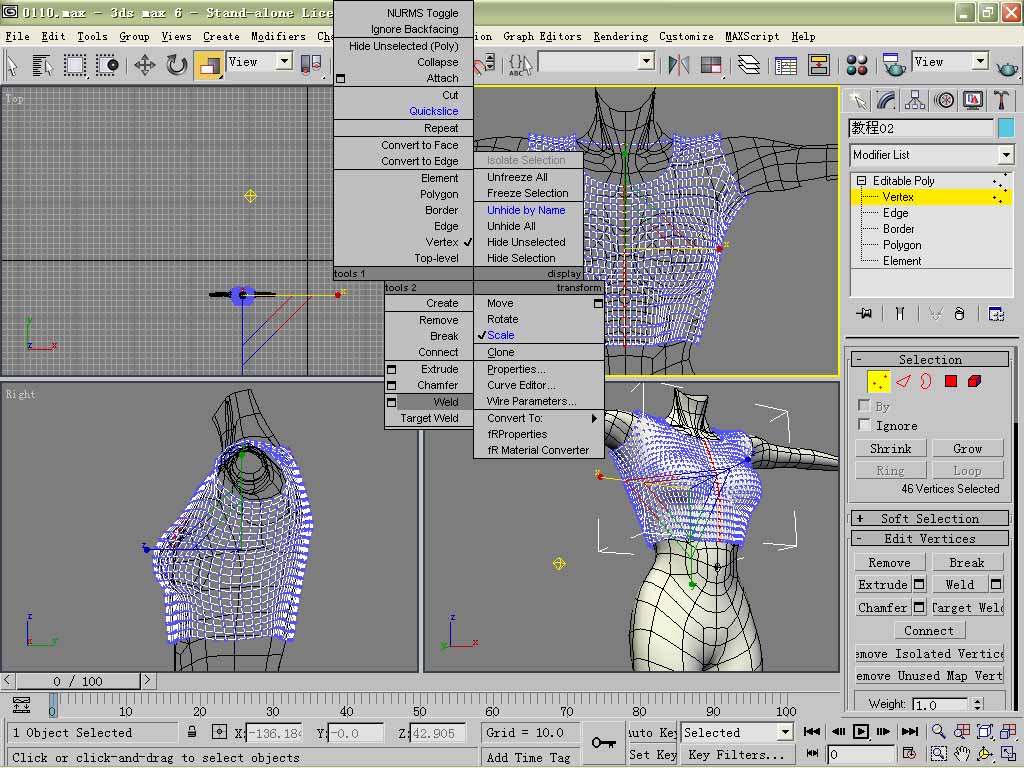Activate the Arc Rotate viewport tool
1024x768 pixels.
coord(984,754)
